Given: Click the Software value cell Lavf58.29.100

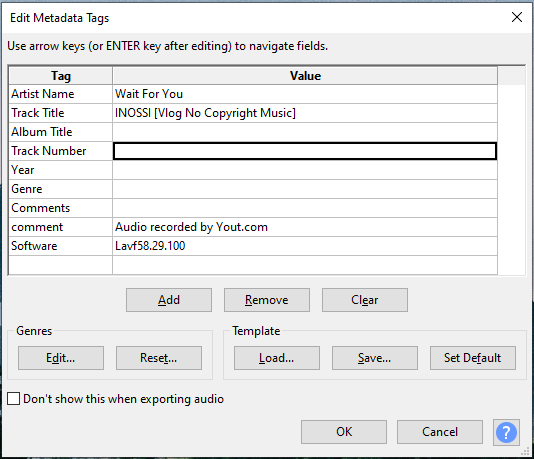Looking at the screenshot, I should coord(305,246).
